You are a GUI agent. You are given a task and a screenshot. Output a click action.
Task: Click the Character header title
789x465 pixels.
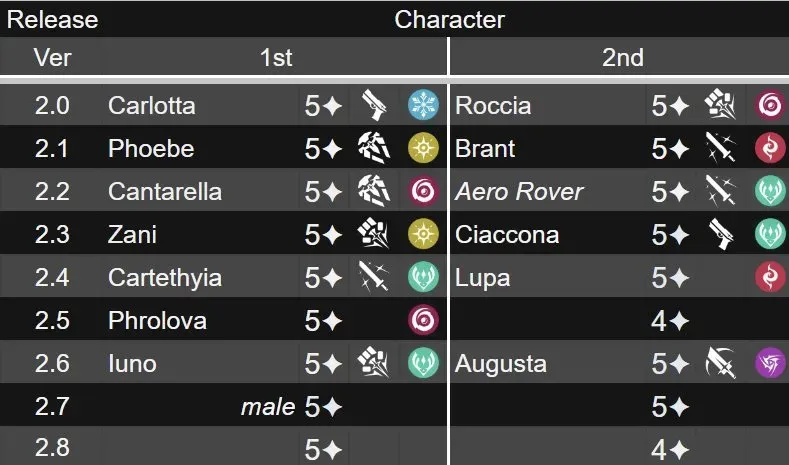click(449, 20)
